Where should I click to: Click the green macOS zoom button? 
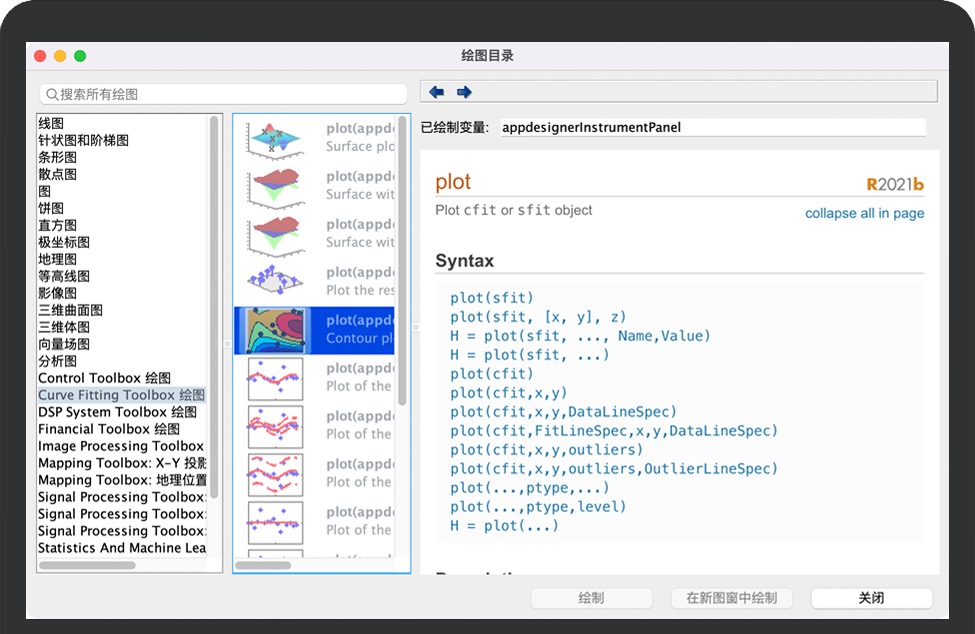(80, 56)
